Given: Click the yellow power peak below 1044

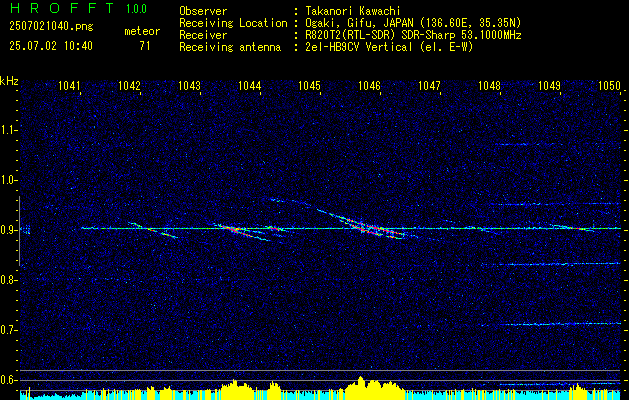Looking at the screenshot, I should [x=237, y=388].
